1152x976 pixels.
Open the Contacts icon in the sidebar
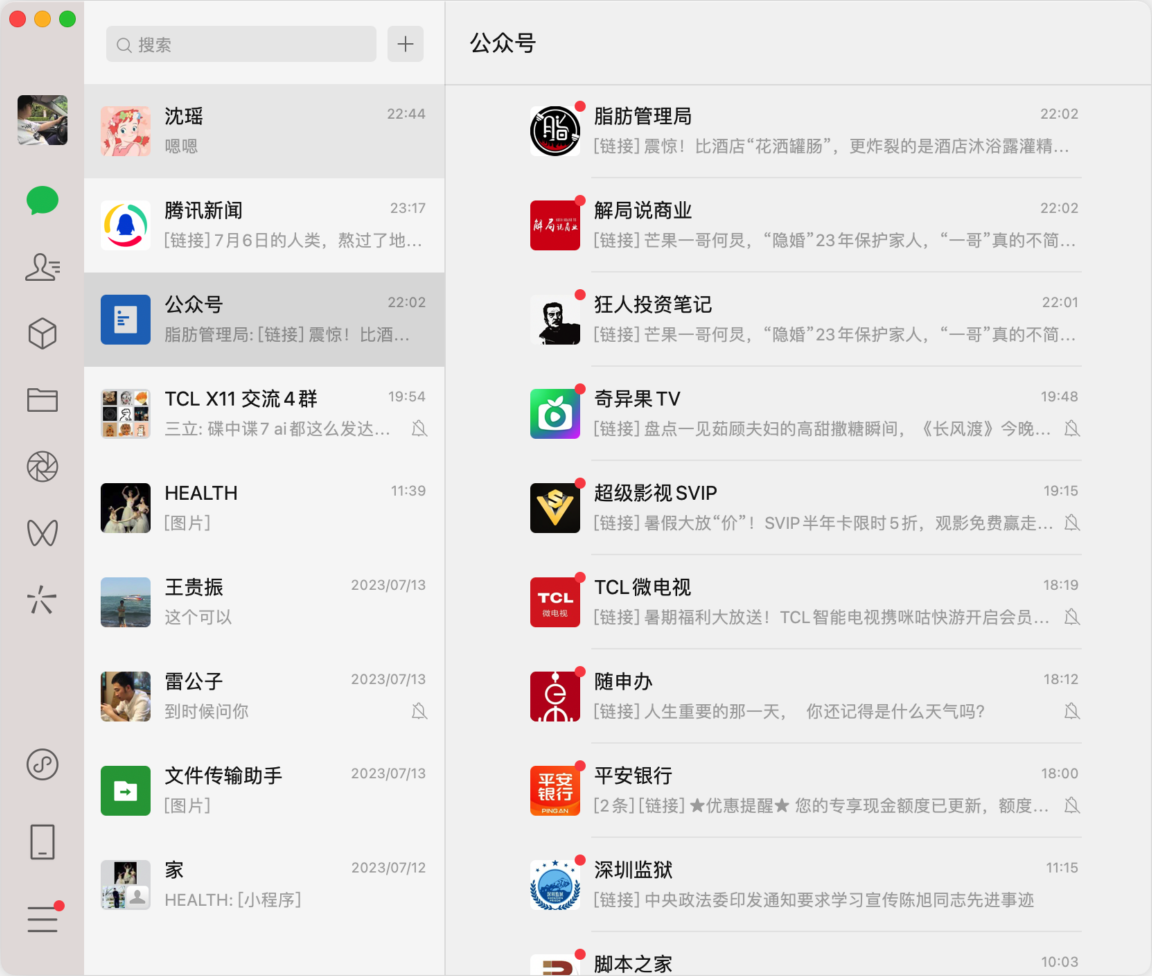pyautogui.click(x=42, y=267)
